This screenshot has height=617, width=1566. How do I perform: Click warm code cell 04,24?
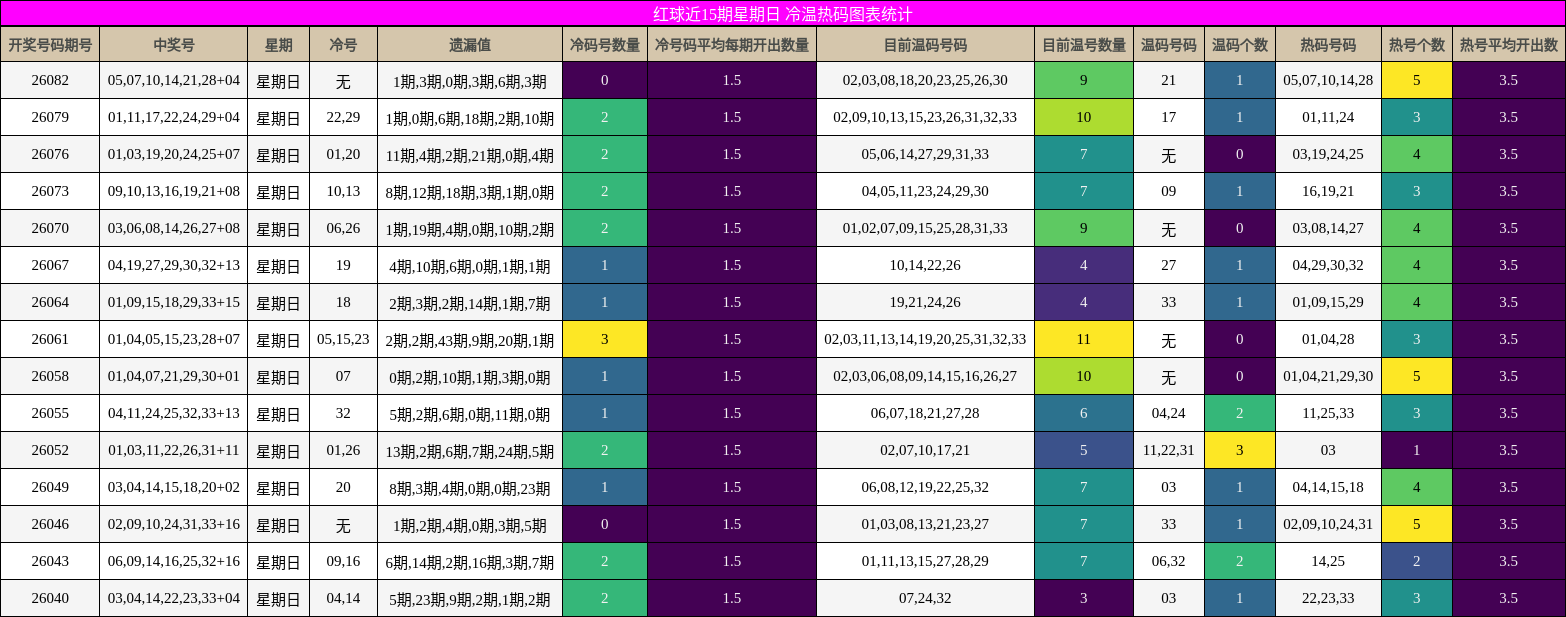1169,413
